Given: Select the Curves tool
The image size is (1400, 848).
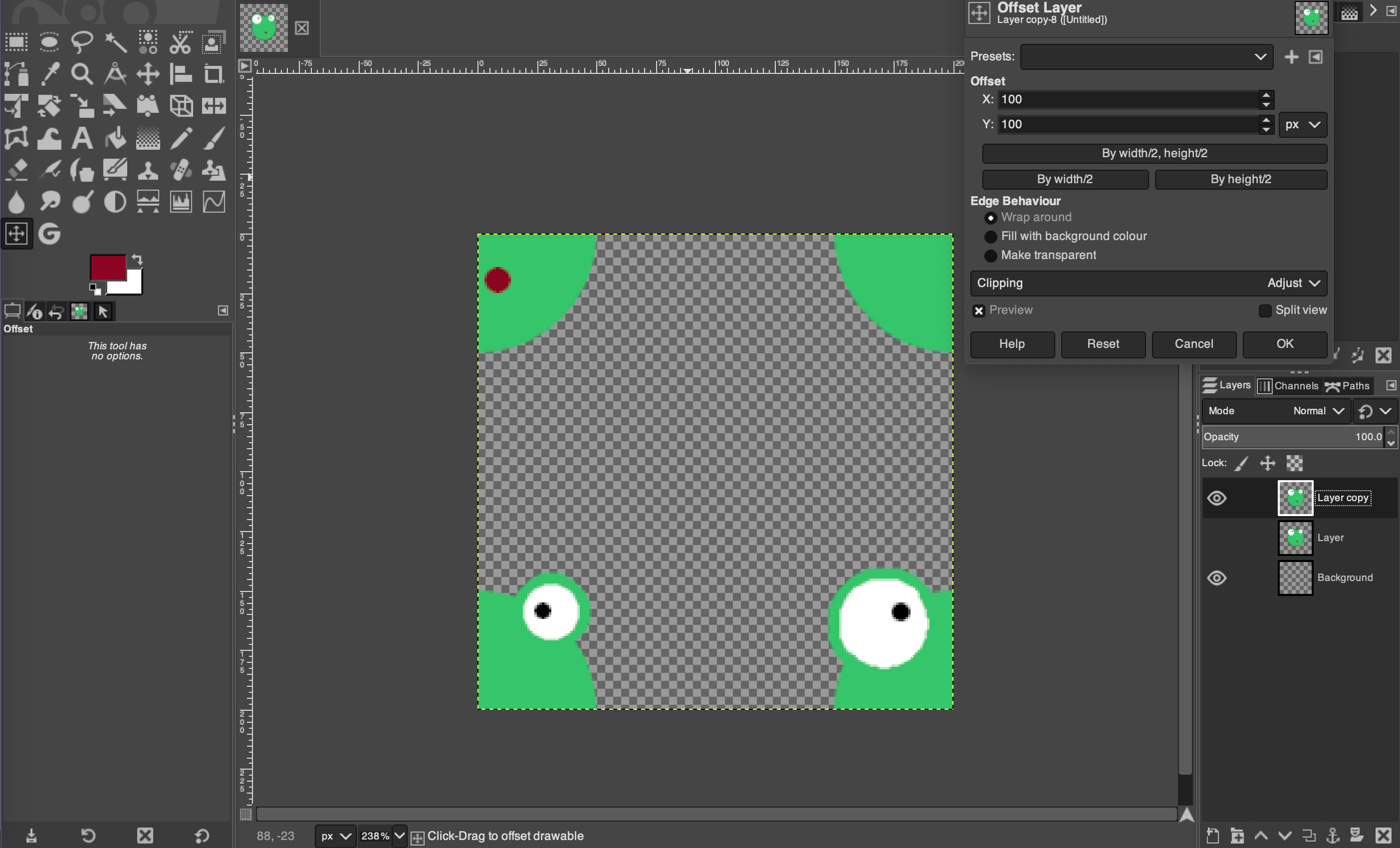Looking at the screenshot, I should pyautogui.click(x=214, y=202).
